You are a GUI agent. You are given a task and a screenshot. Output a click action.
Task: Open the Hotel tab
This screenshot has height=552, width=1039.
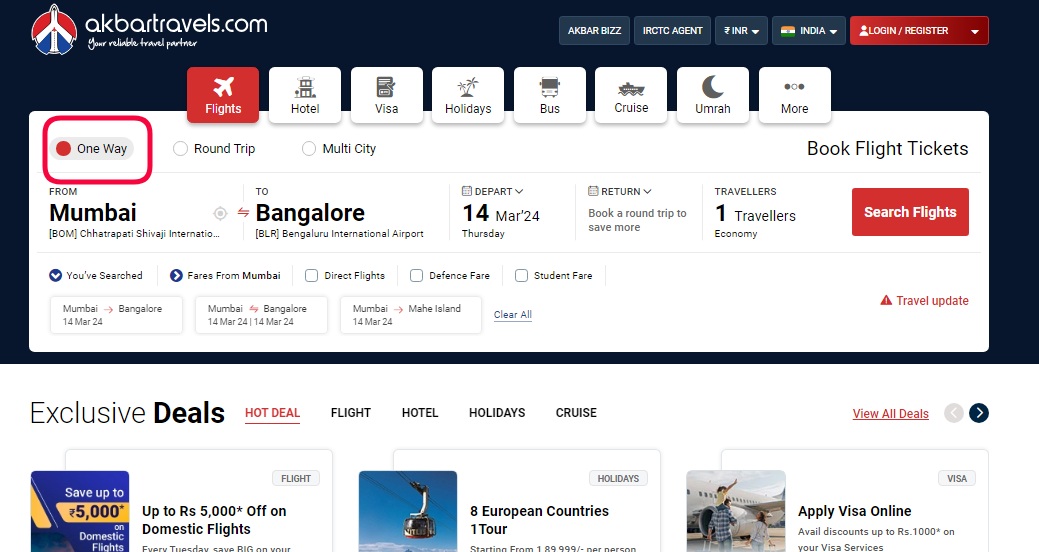(x=305, y=95)
